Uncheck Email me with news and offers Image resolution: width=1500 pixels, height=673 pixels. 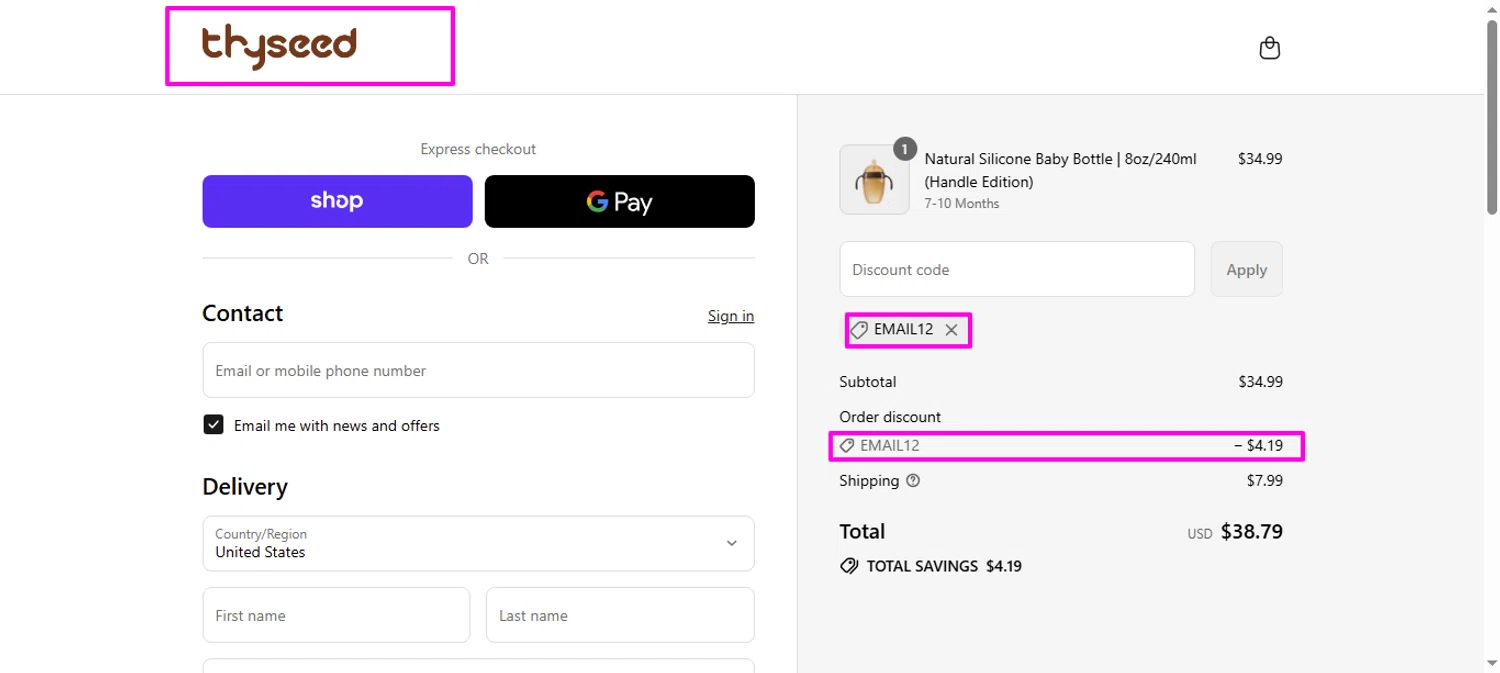213,425
